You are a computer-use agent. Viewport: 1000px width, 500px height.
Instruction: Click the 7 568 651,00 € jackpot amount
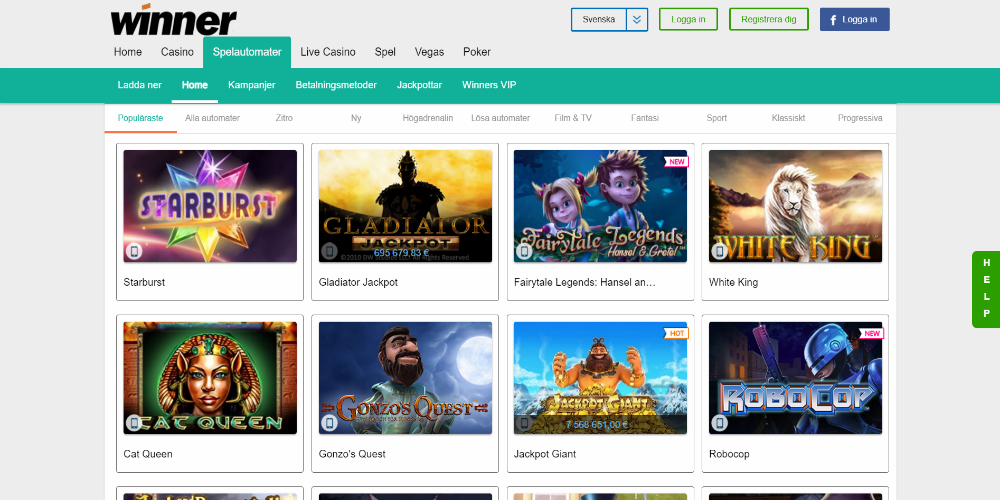pyautogui.click(x=597, y=424)
